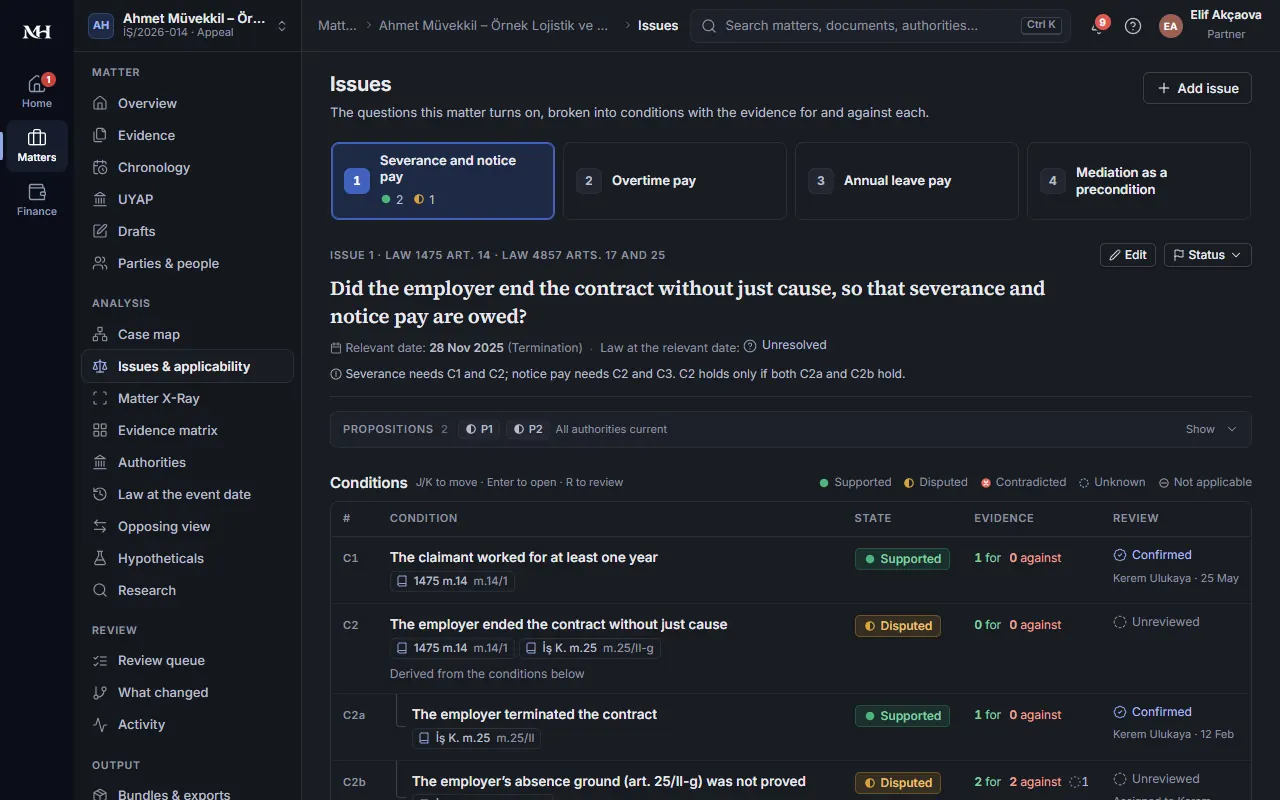Screen dimensions: 1280x800
Task: Click the Confirmed review status for C1
Action: [1153, 555]
